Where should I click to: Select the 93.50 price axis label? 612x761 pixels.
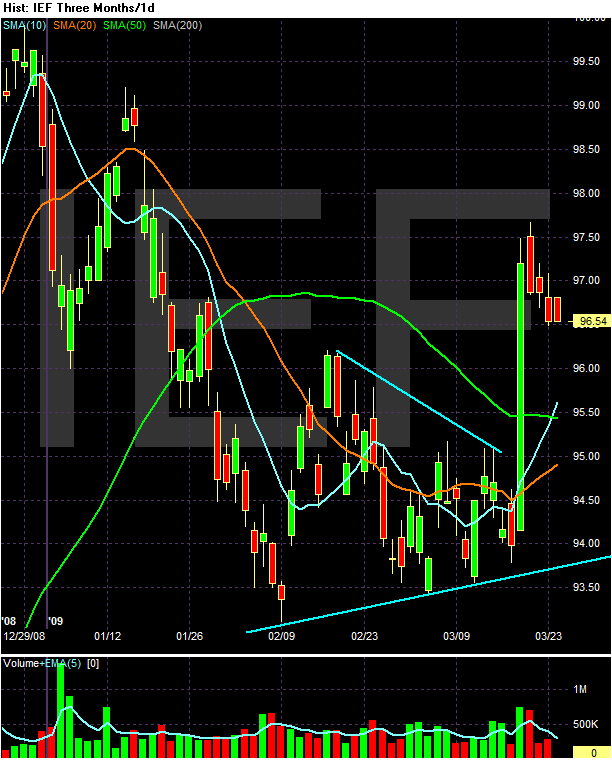586,588
